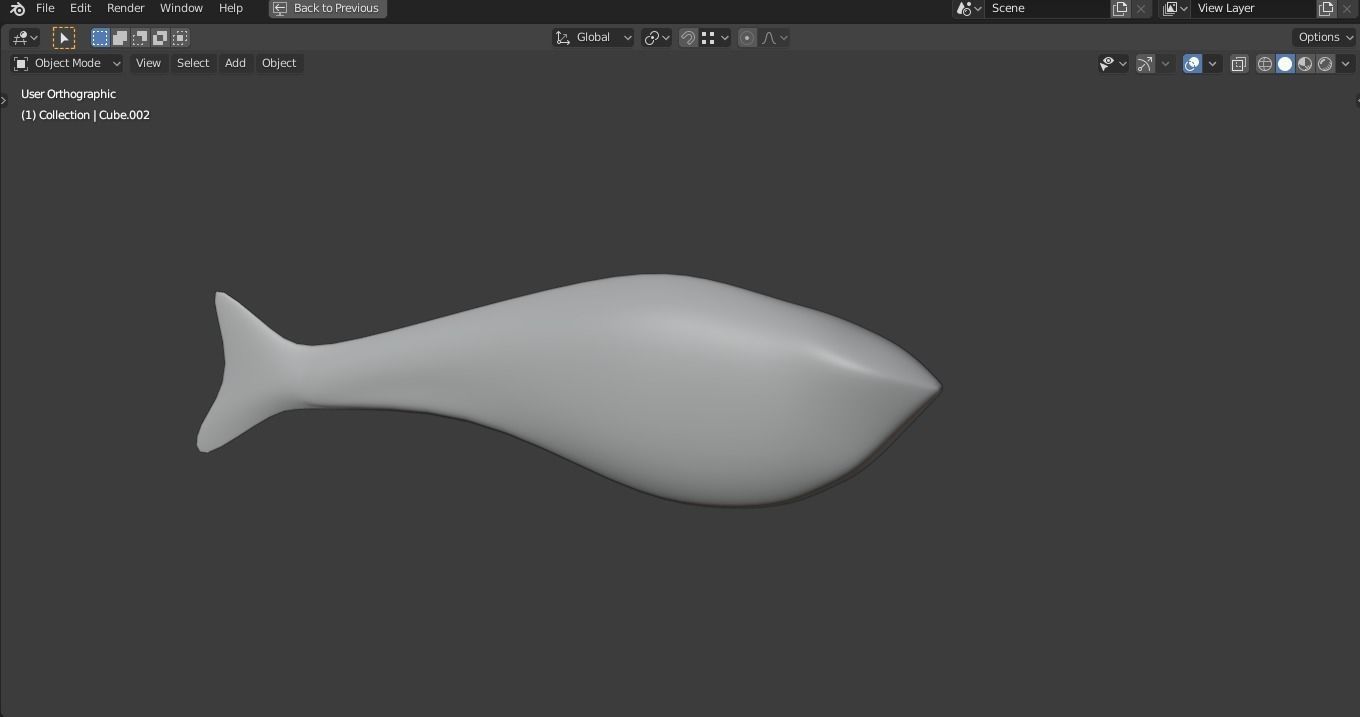Click the User Orthographic text
The height and width of the screenshot is (717, 1360).
(x=68, y=94)
